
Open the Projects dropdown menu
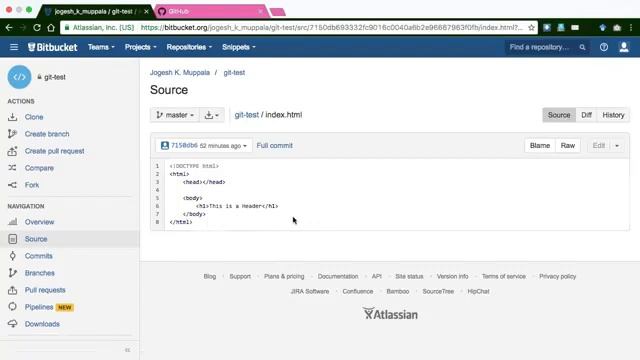tap(140, 47)
